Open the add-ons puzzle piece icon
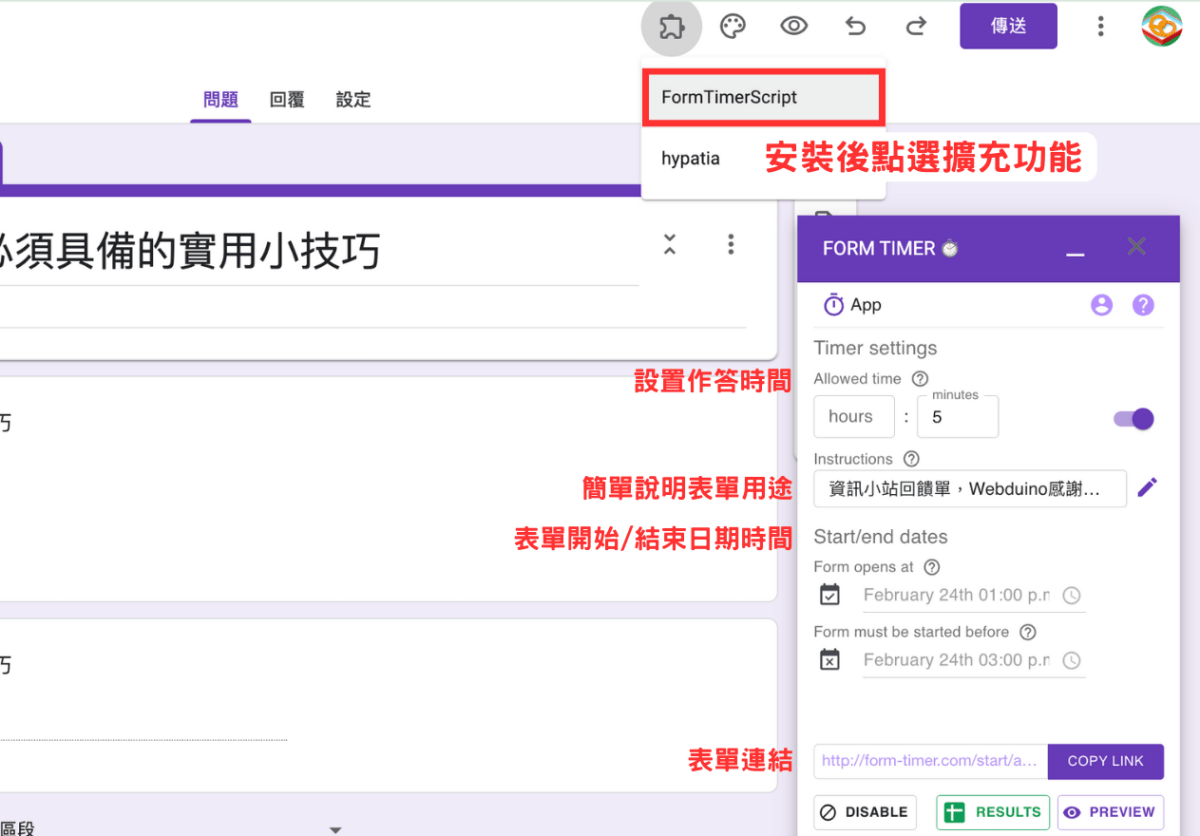The height and width of the screenshot is (836, 1200). point(671,26)
